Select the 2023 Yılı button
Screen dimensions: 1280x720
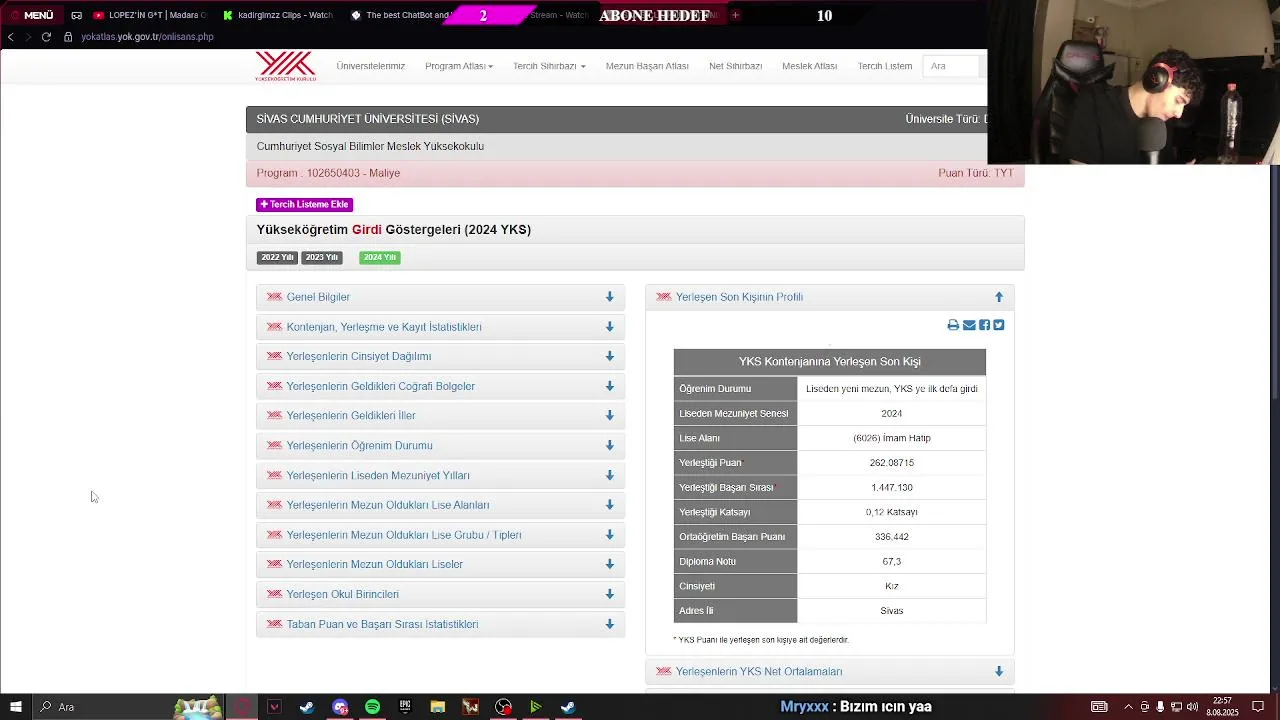[322, 257]
